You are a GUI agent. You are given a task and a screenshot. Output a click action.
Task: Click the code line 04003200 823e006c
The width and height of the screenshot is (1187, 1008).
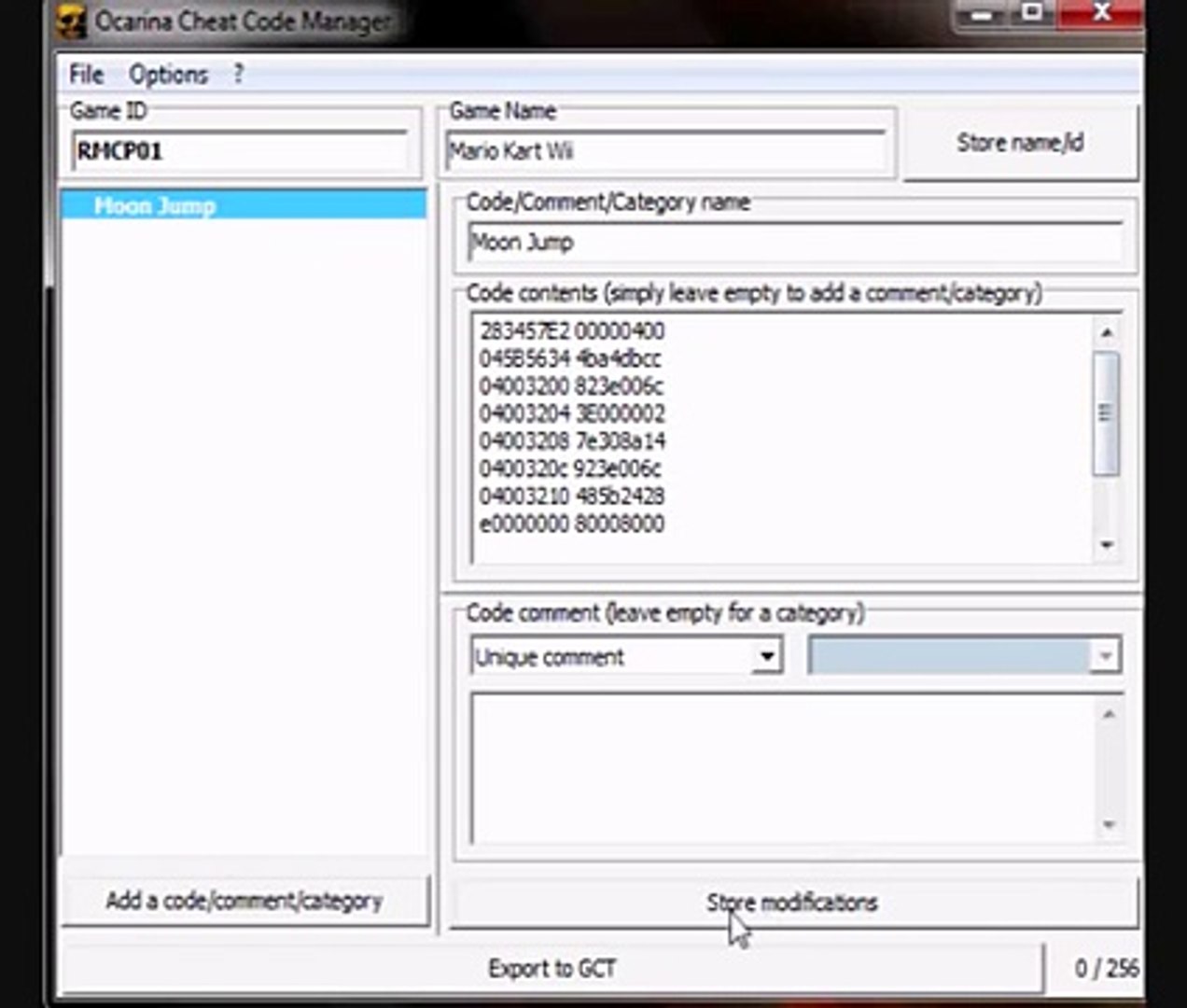coord(571,386)
